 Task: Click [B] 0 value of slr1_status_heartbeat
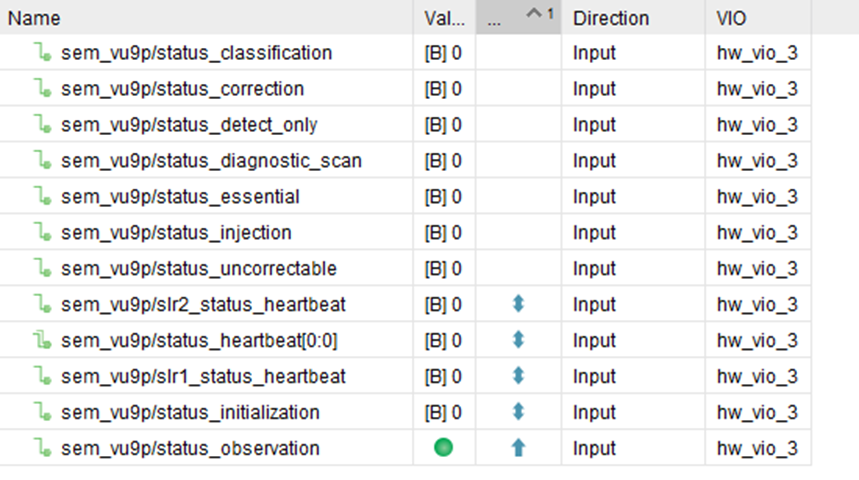(443, 376)
